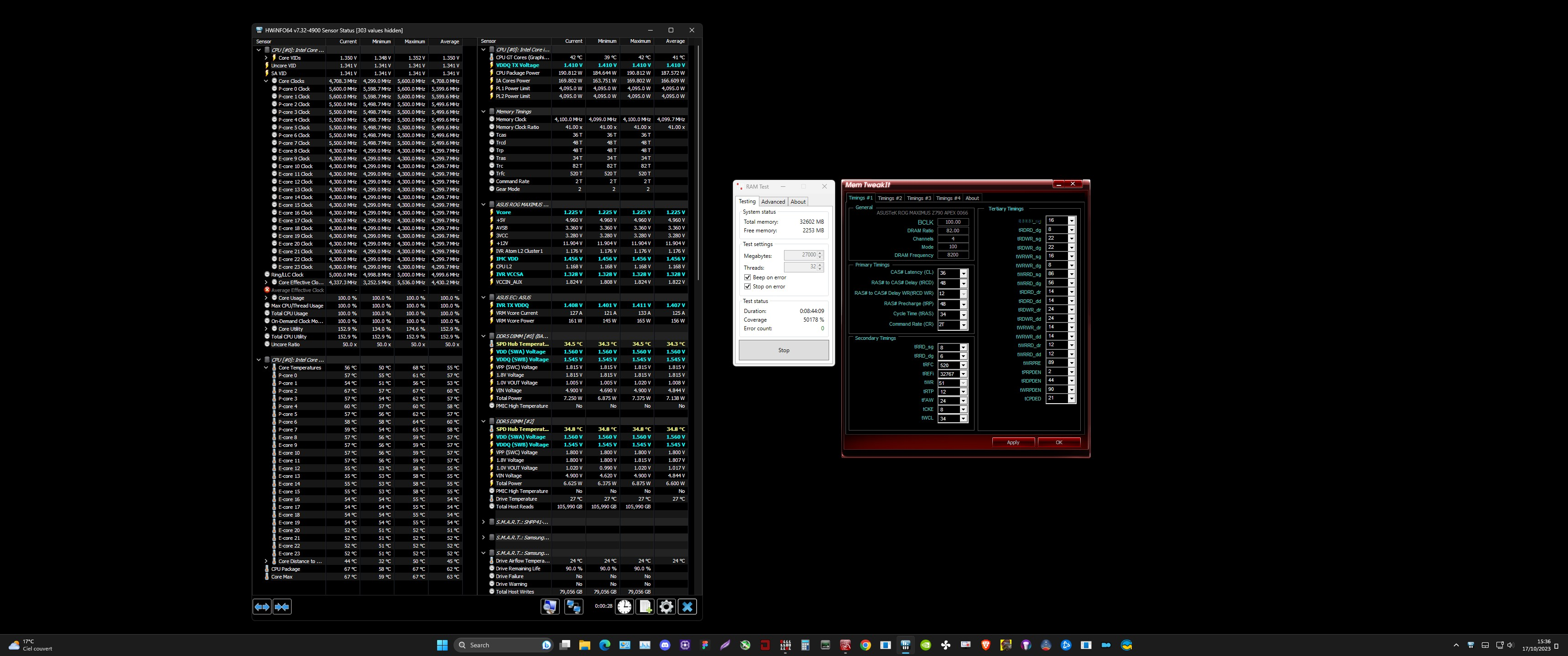Image resolution: width=1568 pixels, height=656 pixels.
Task: Open Discord from the Windows taskbar
Action: click(x=665, y=645)
